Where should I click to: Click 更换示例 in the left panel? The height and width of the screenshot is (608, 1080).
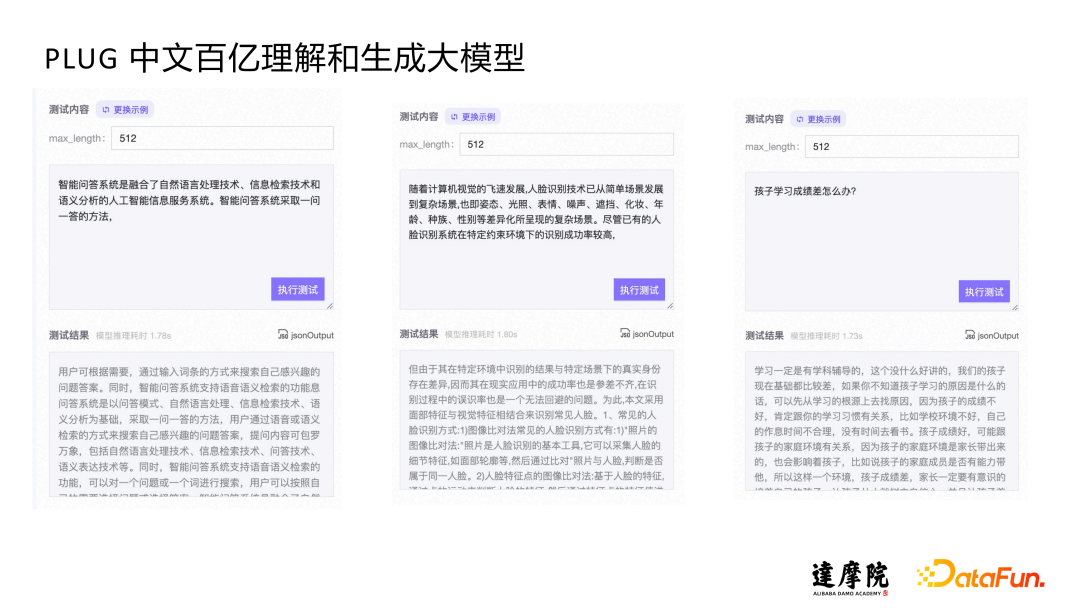[125, 109]
